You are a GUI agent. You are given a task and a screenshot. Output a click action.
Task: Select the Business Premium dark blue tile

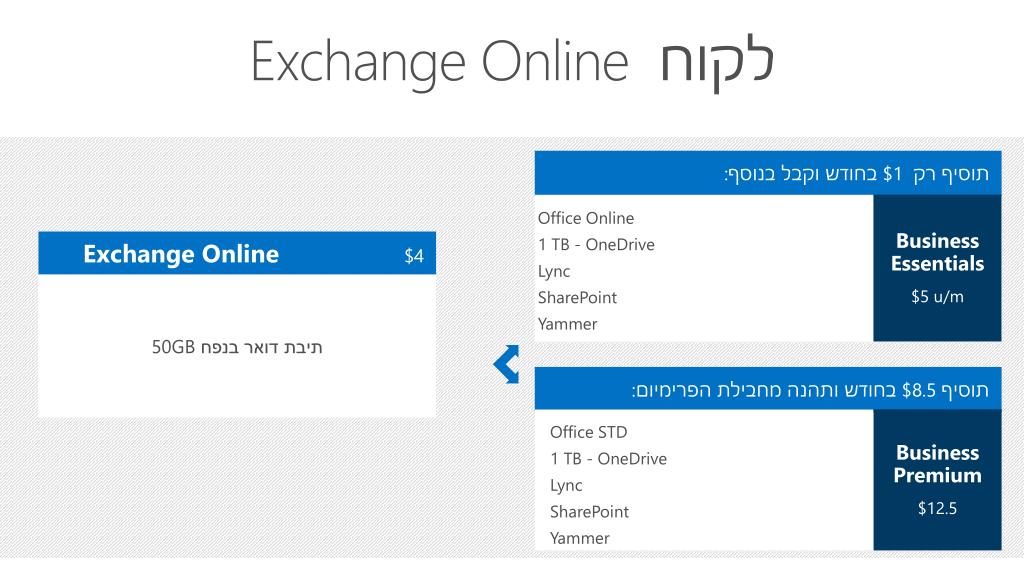937,480
